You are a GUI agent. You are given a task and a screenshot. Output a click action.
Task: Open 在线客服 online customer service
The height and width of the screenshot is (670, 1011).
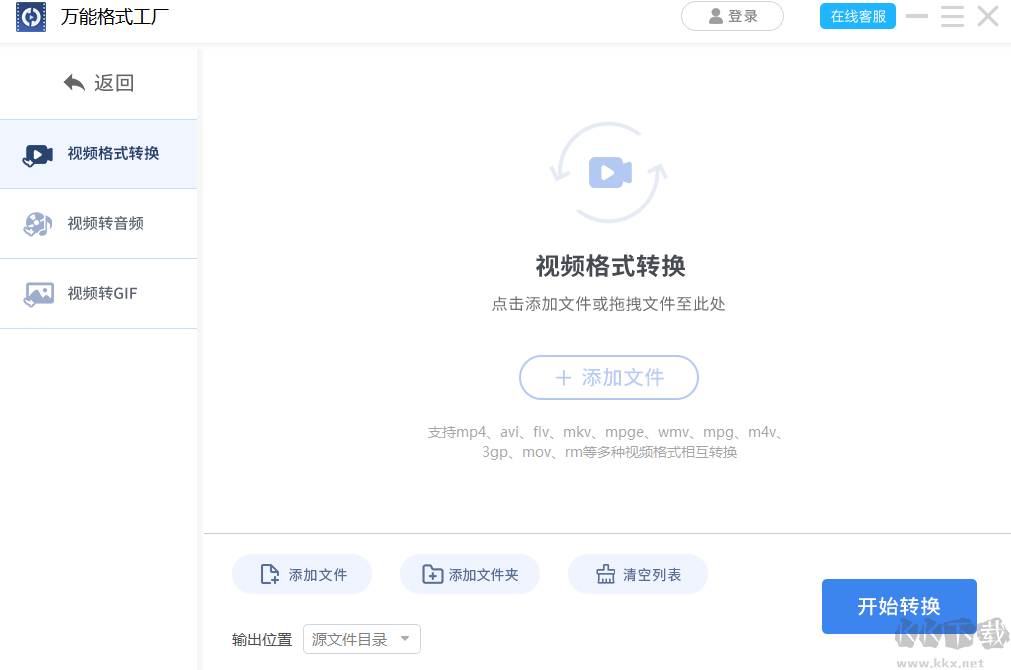857,16
